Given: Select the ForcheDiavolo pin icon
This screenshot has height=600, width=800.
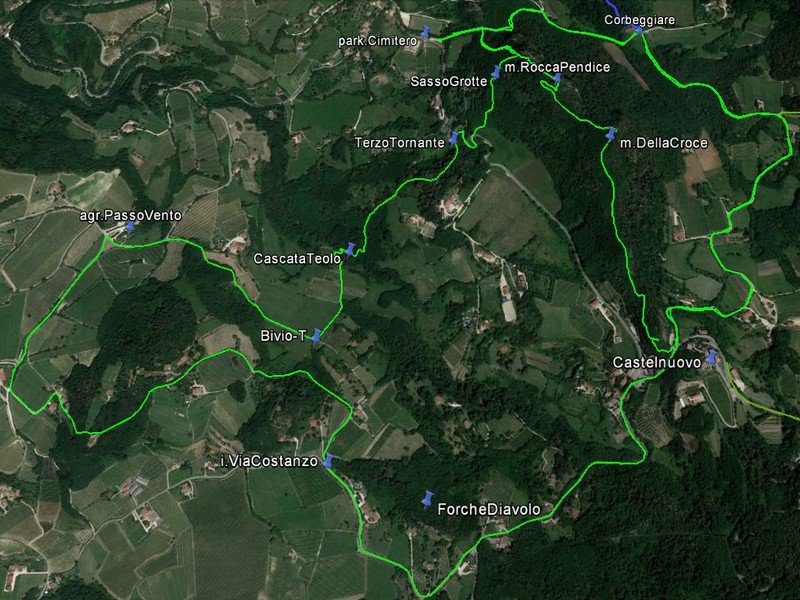Looking at the screenshot, I should tap(428, 499).
